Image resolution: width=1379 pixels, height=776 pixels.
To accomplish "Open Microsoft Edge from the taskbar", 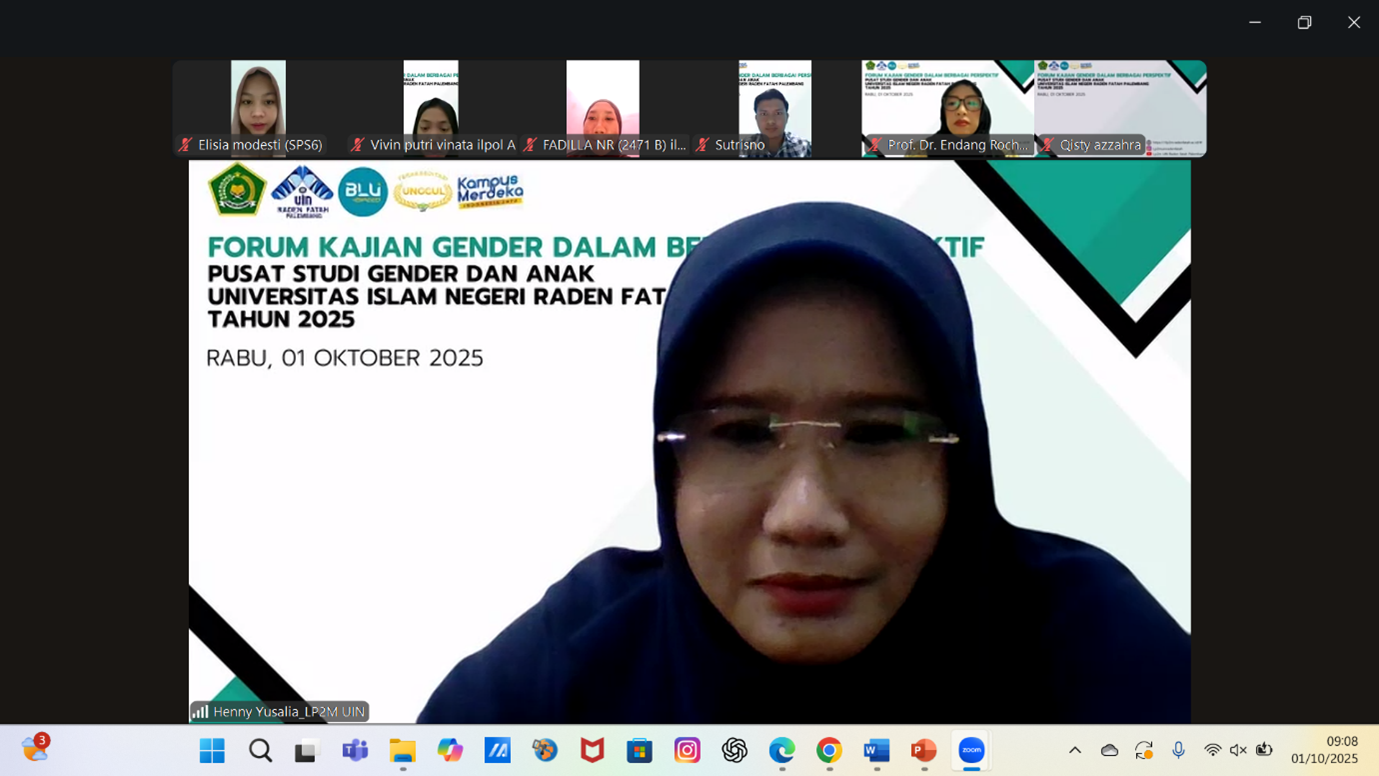I will (x=781, y=751).
